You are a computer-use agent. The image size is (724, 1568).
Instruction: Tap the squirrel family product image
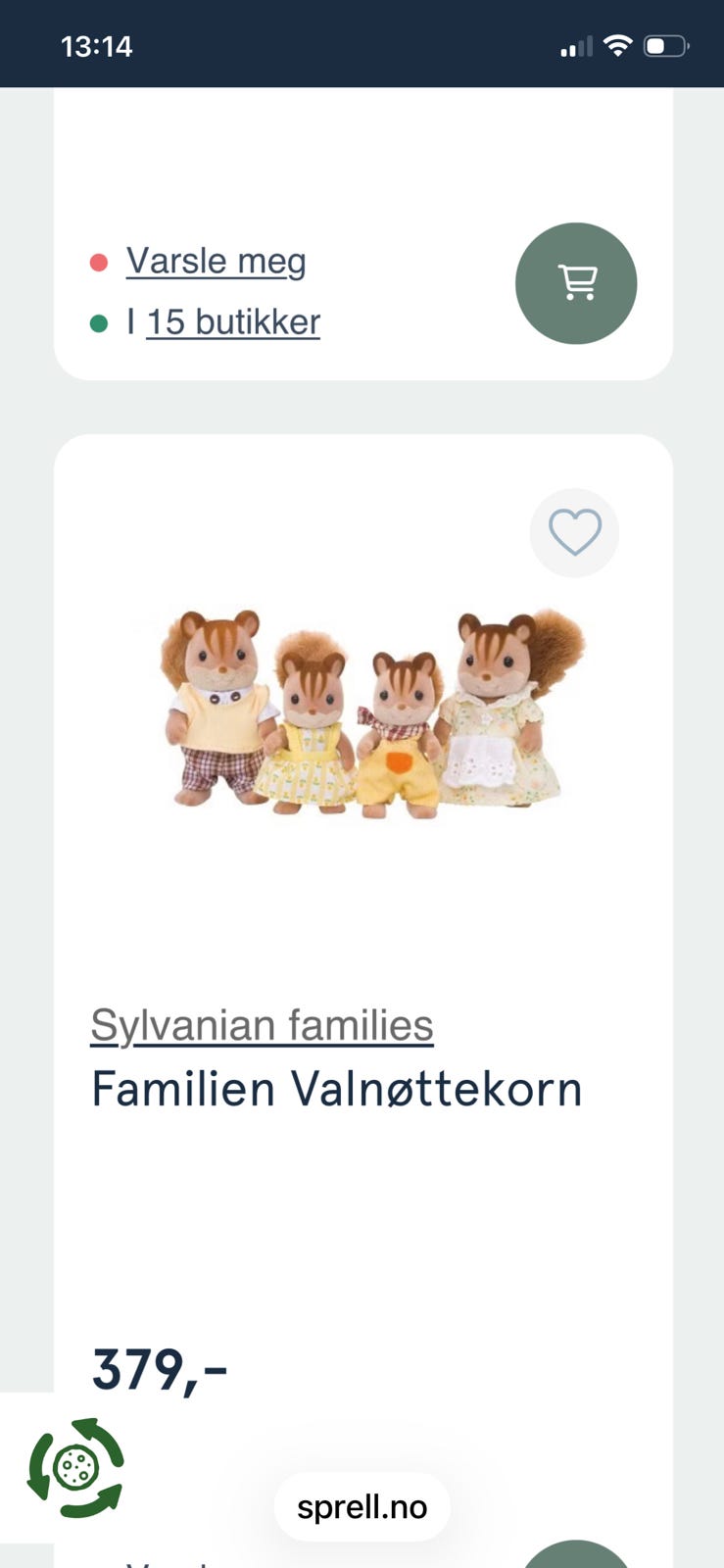point(370,712)
